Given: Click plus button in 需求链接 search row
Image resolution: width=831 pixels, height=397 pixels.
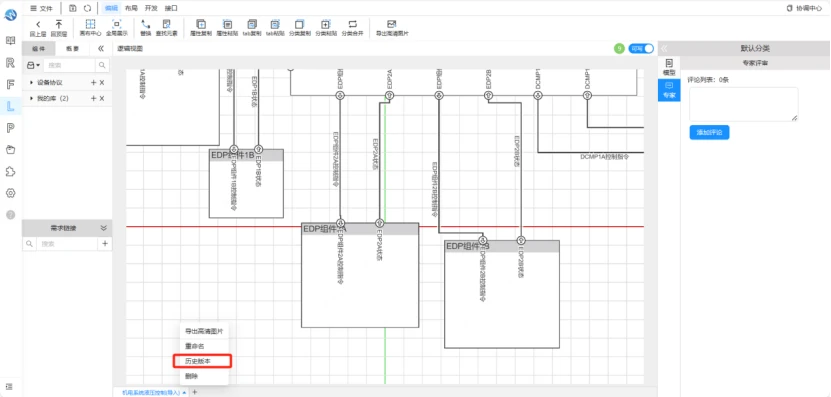Looking at the screenshot, I should point(105,244).
